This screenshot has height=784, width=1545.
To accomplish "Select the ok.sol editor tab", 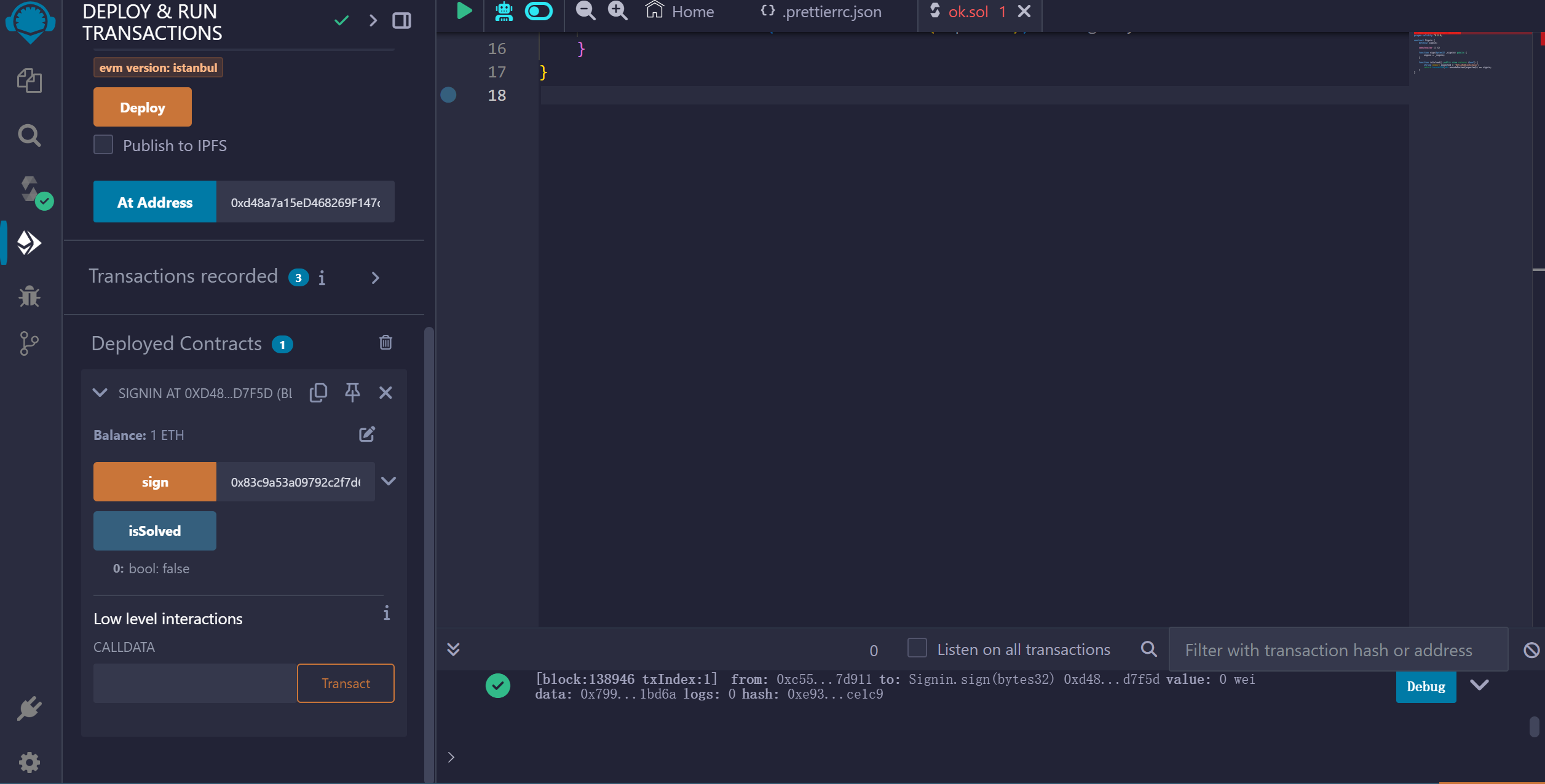I will [x=968, y=12].
